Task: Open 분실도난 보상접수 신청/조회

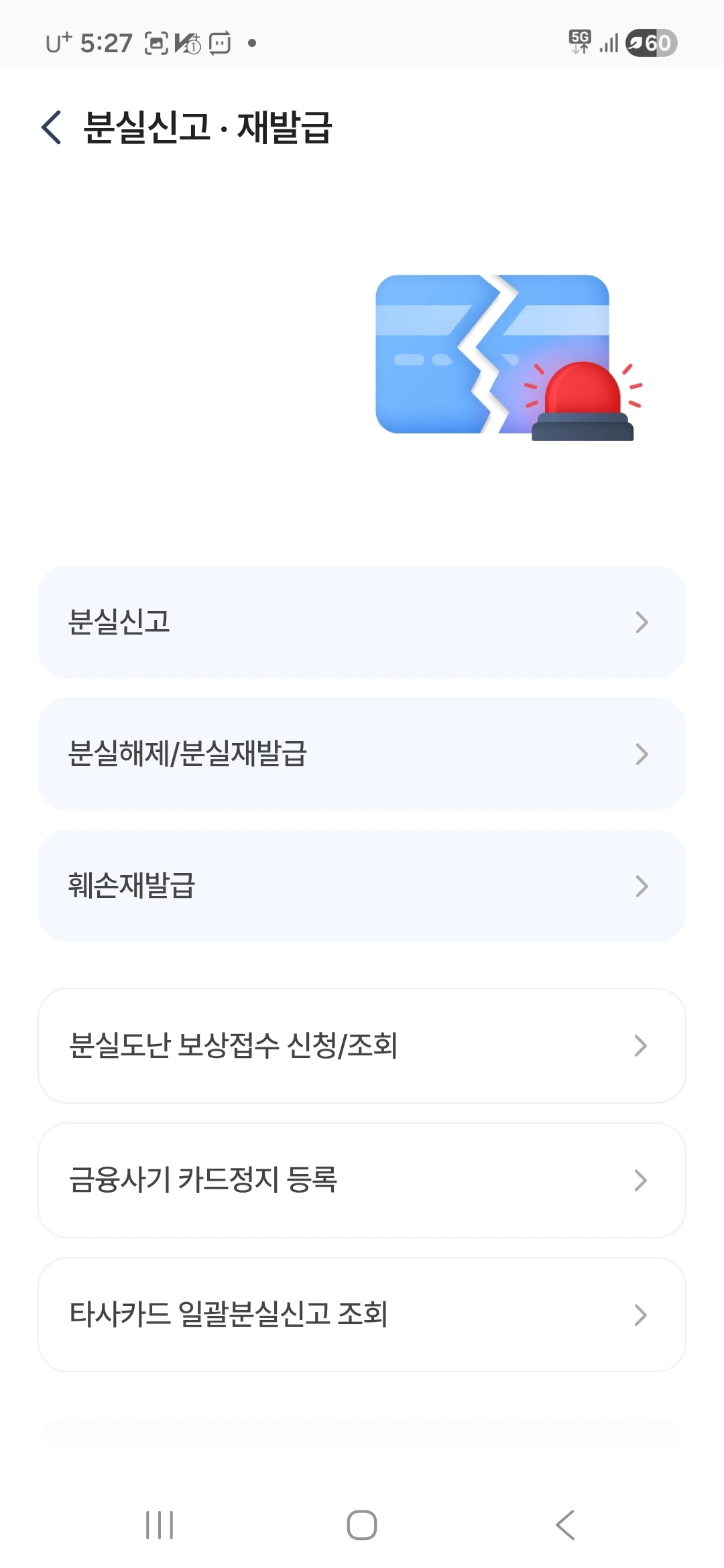Action: pos(362,1045)
